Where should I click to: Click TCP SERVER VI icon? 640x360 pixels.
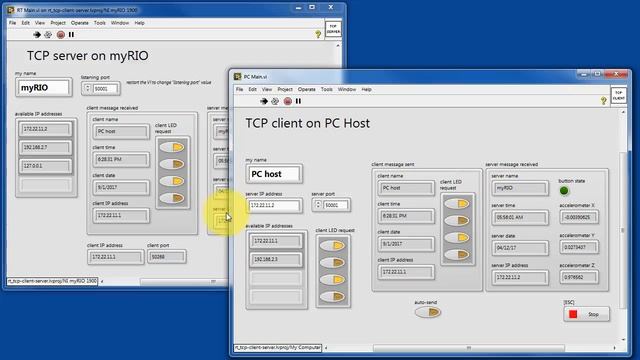point(333,29)
